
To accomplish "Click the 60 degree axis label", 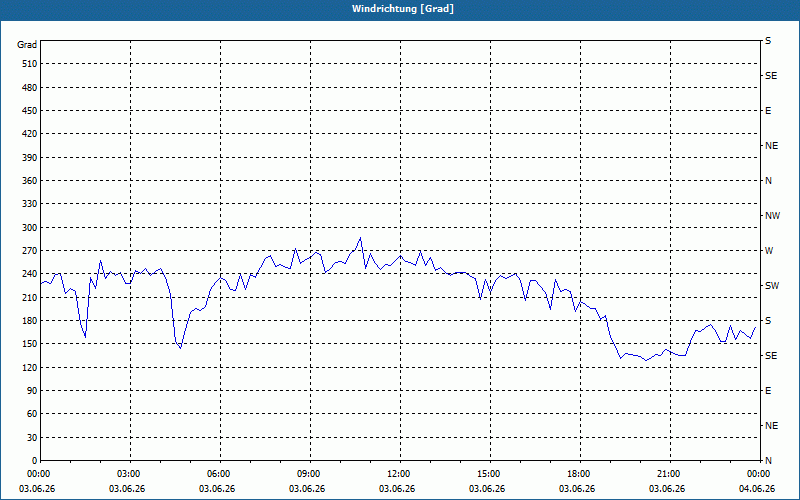I will [x=32, y=414].
